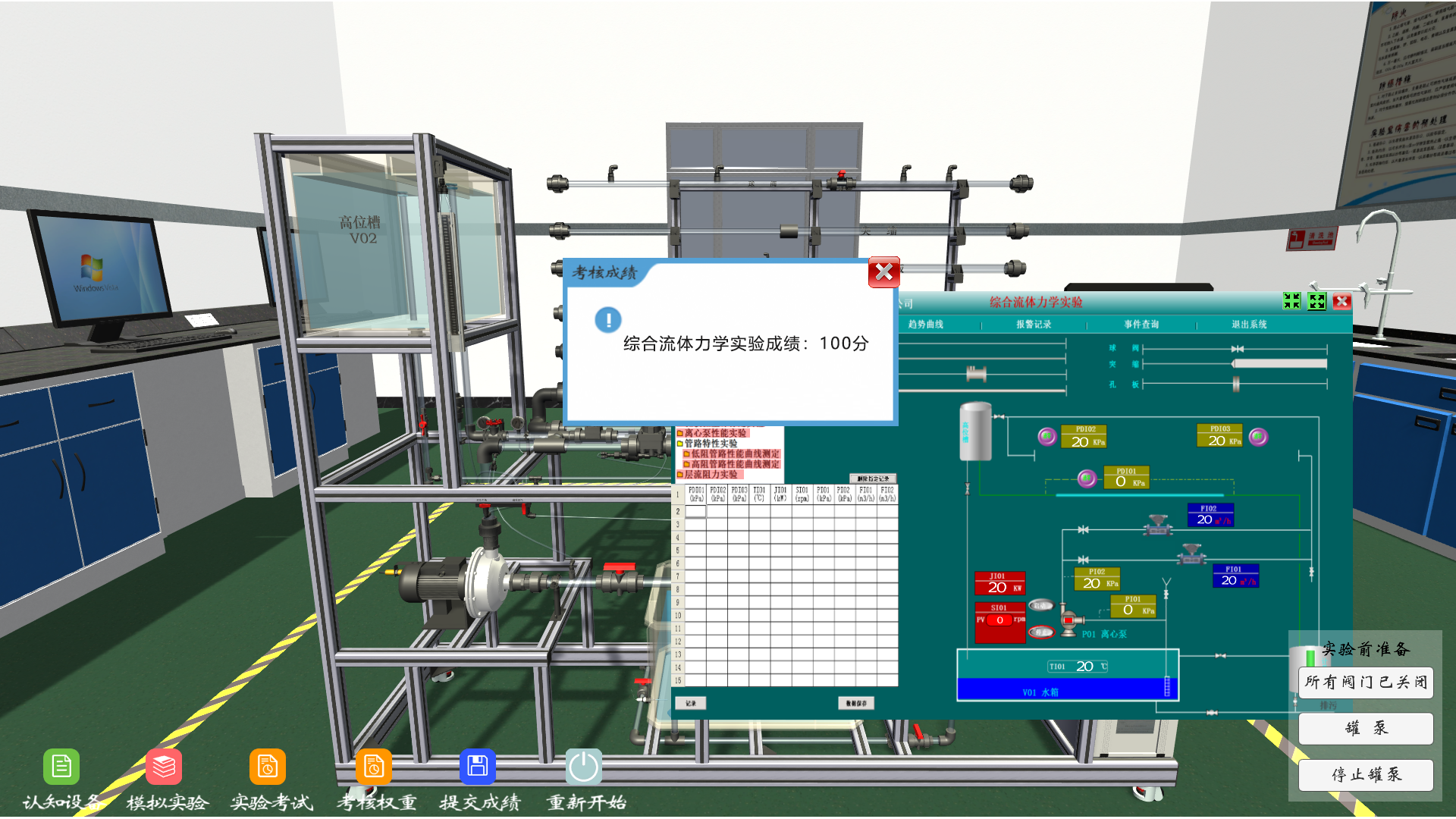Click the 提交成绩 blue save icon
This screenshot has width=1456, height=819.
pos(478,767)
